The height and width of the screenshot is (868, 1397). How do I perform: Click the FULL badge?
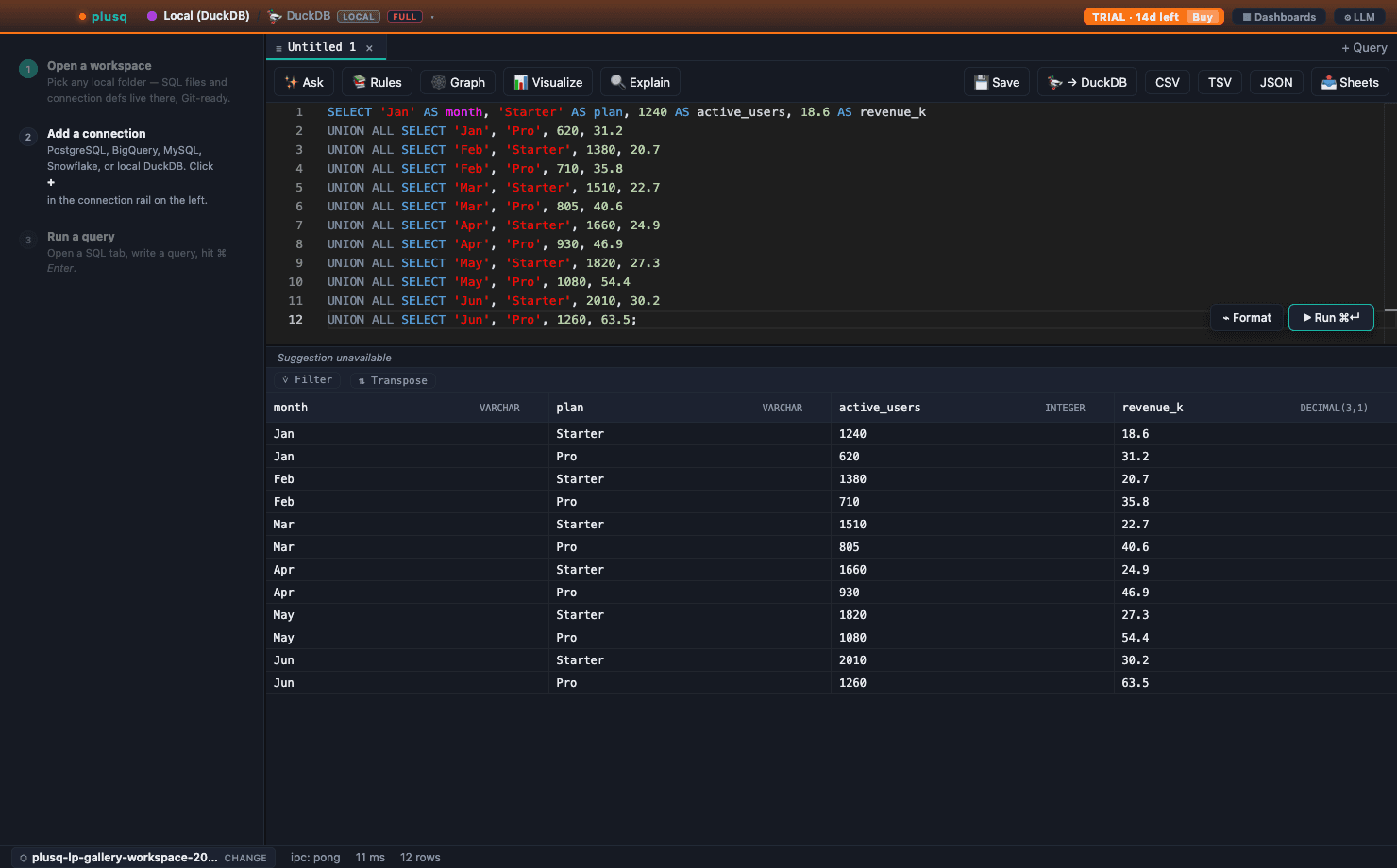(405, 17)
